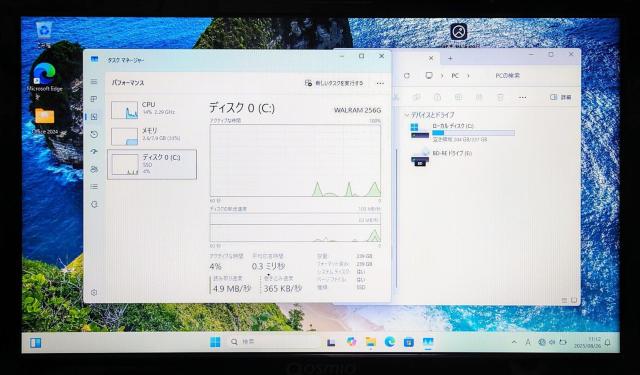Click 新しいタスクを実行する (run new task) button

click(334, 83)
